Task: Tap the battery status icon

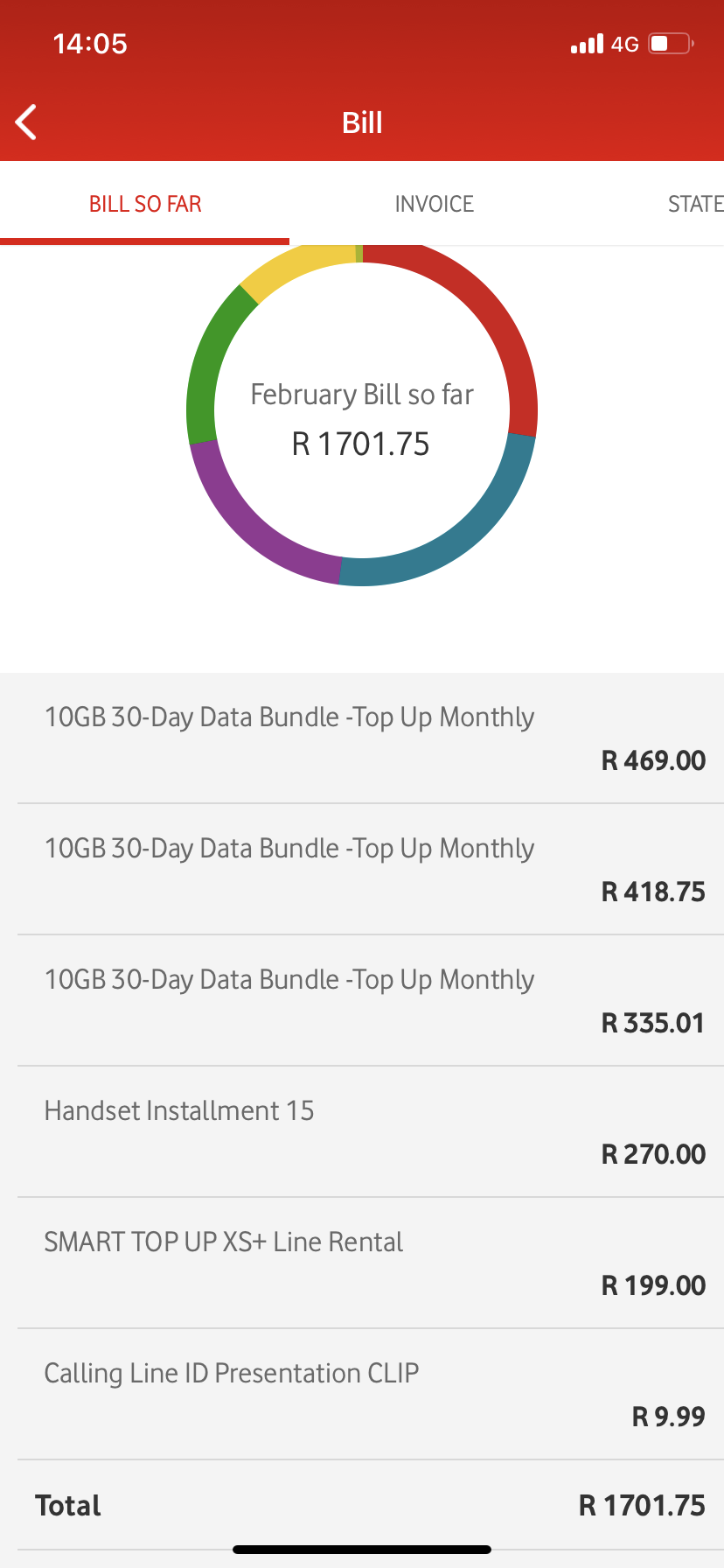Action: [671, 44]
